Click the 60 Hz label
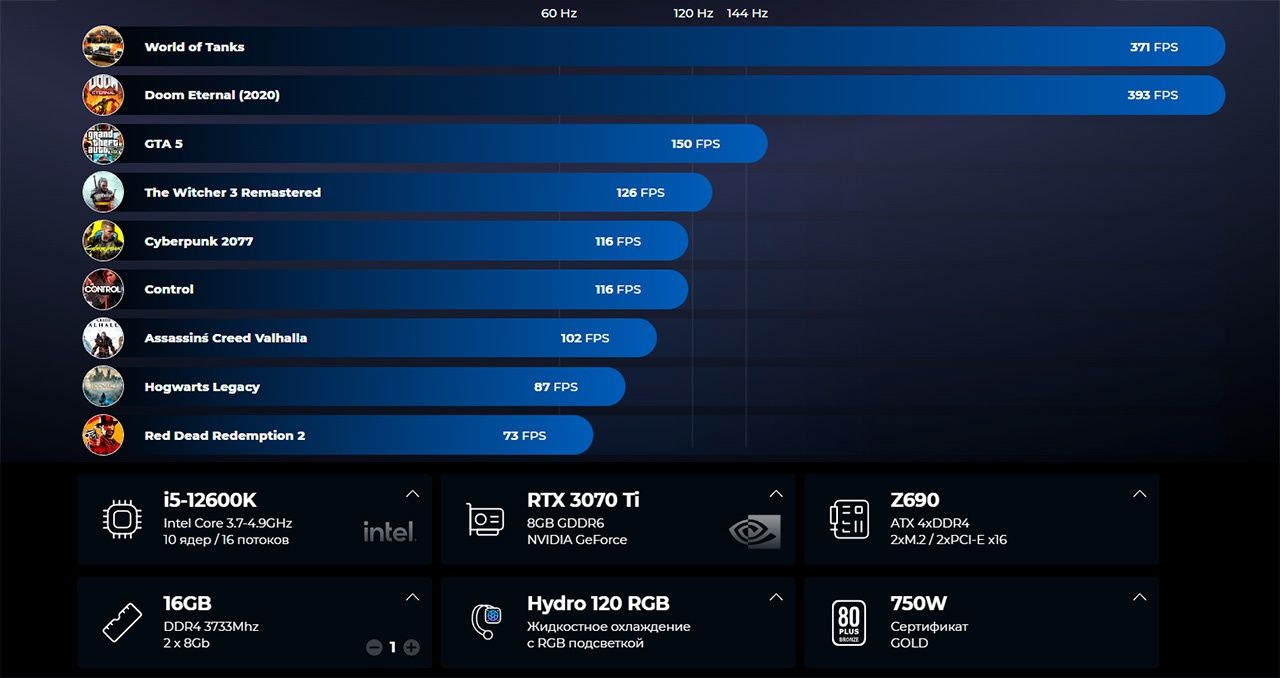This screenshot has height=678, width=1280. [x=559, y=13]
